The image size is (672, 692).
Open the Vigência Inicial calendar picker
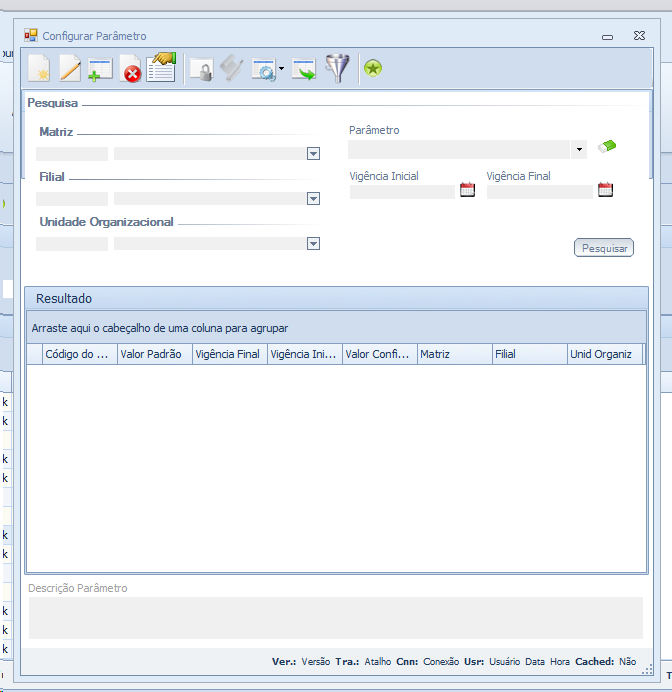467,190
